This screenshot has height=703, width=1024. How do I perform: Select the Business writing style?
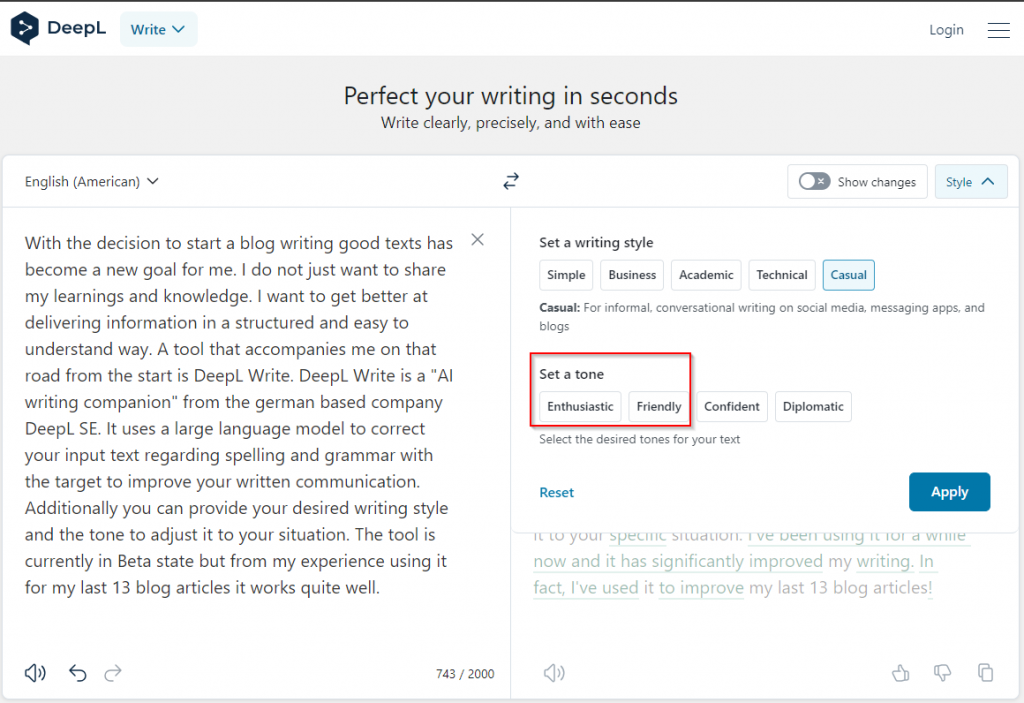pyautogui.click(x=632, y=275)
